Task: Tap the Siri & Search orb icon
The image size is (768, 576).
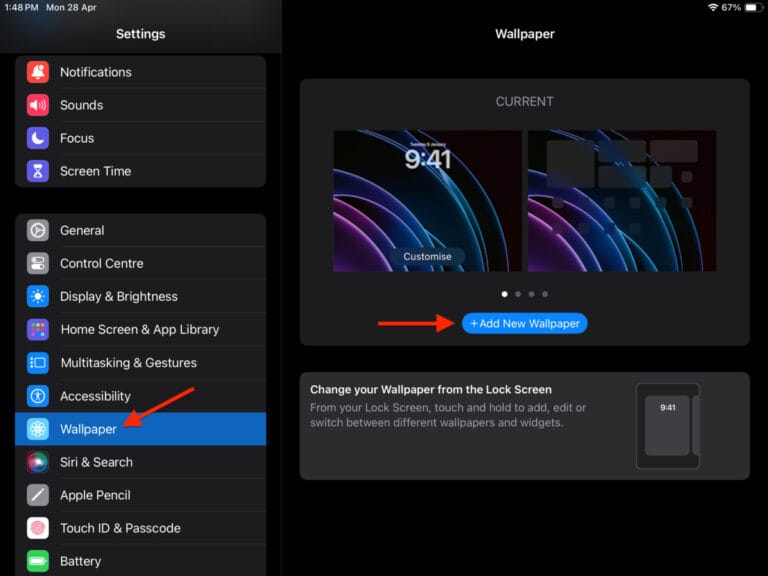Action: [38, 462]
